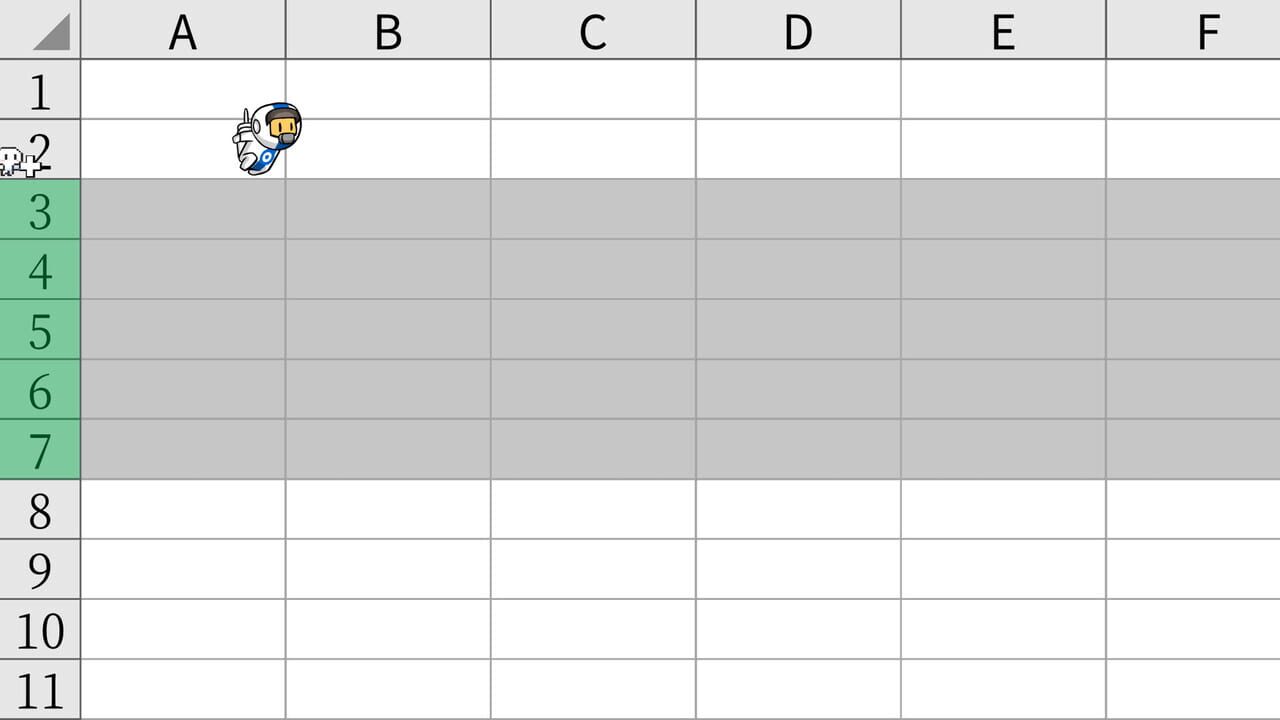This screenshot has height=720, width=1280.
Task: Select row 10 header
Action: tap(40, 630)
